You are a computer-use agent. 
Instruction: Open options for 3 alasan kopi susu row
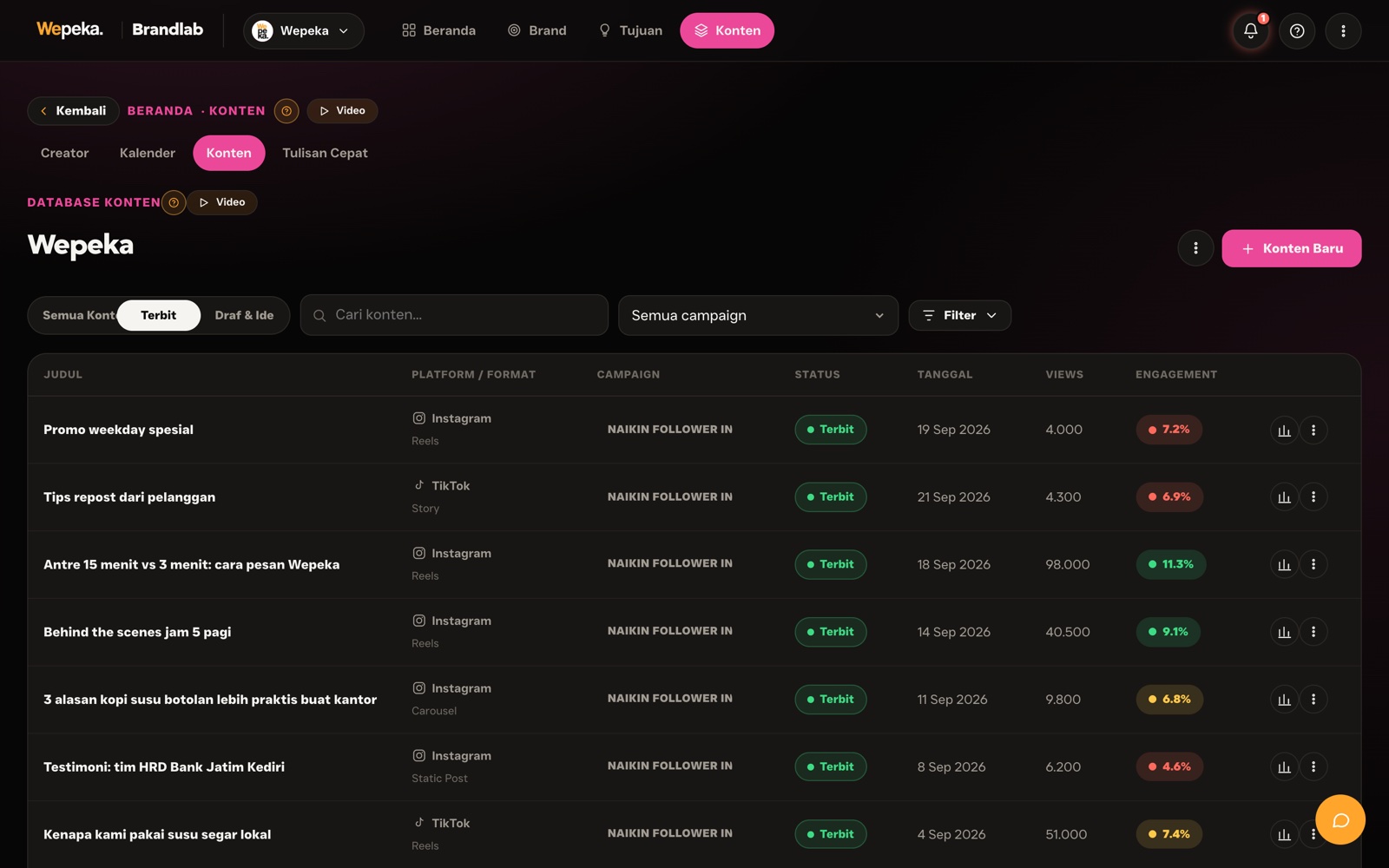coord(1313,699)
